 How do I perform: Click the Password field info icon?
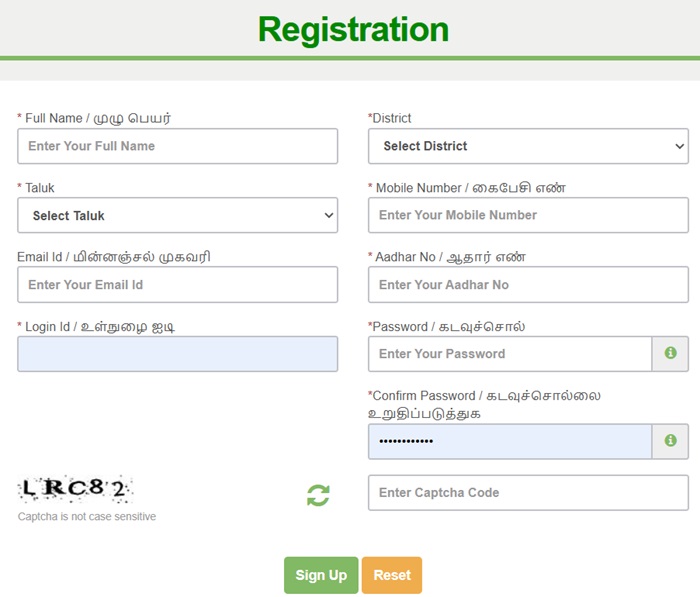pos(670,353)
